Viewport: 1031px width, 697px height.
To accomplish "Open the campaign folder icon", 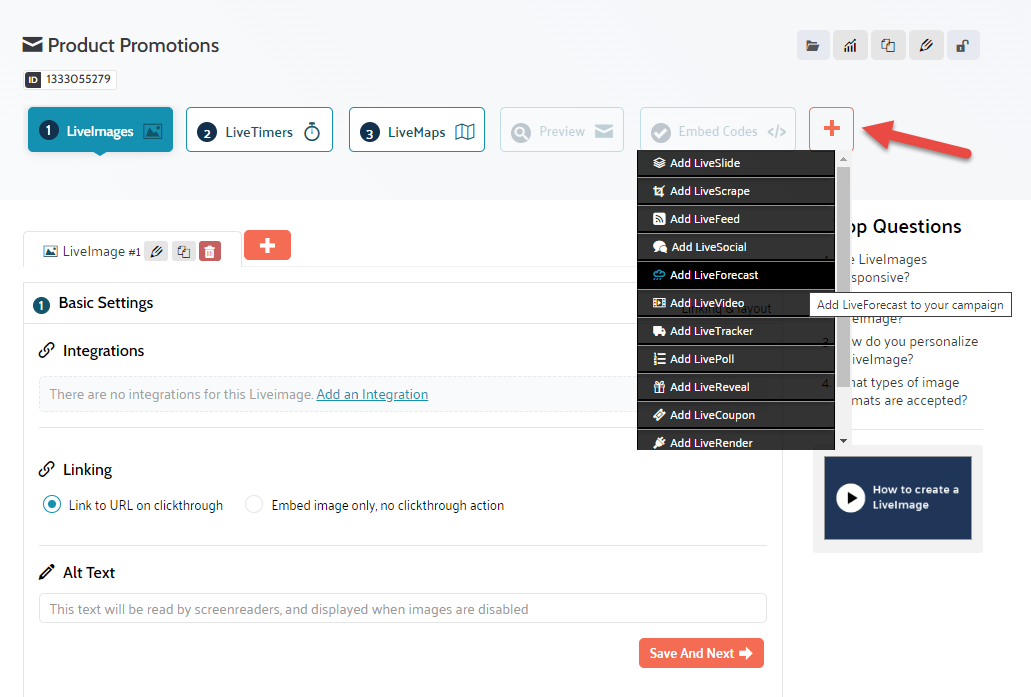I will 813,46.
